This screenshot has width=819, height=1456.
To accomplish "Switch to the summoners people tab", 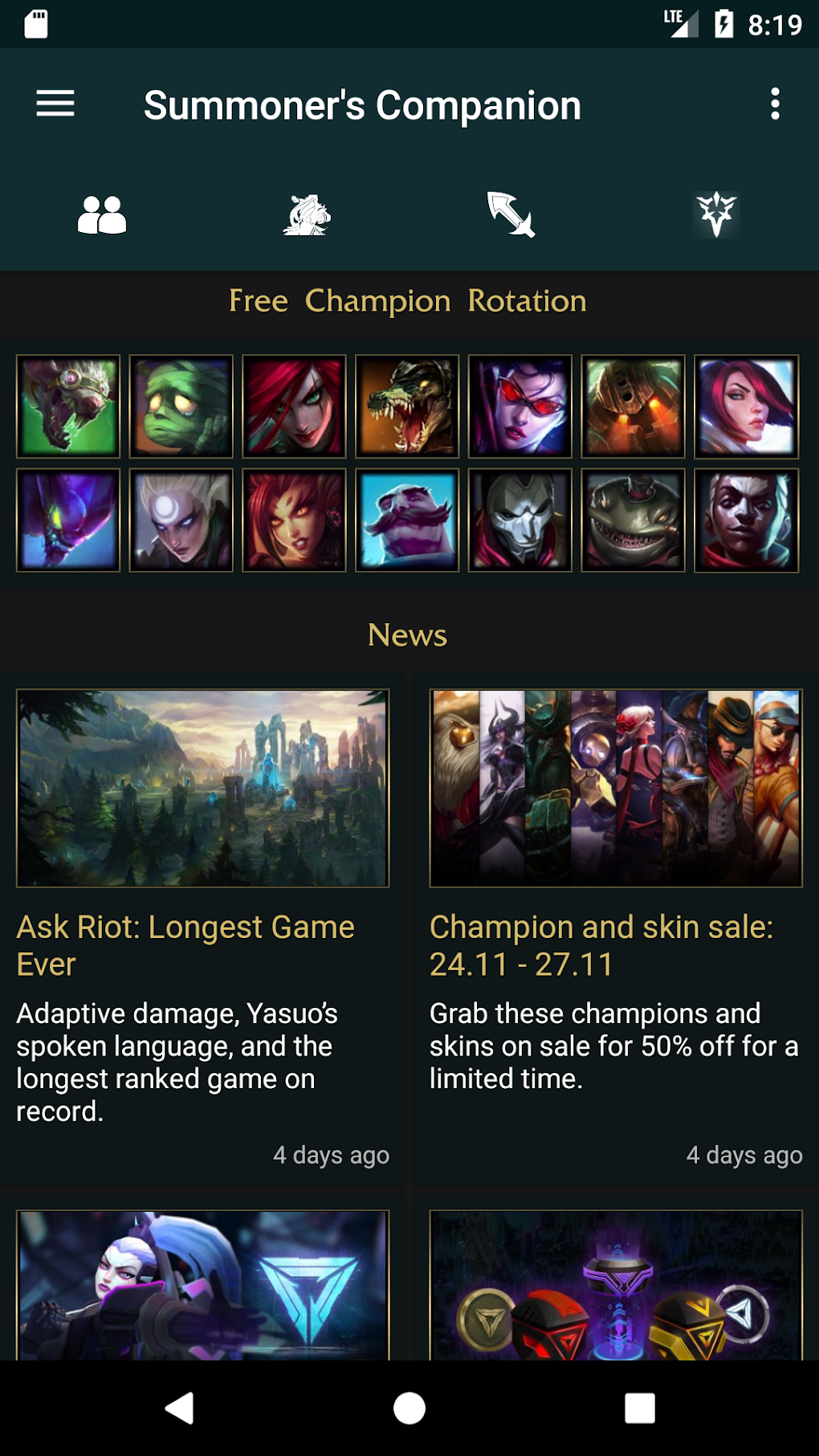I will 102,215.
